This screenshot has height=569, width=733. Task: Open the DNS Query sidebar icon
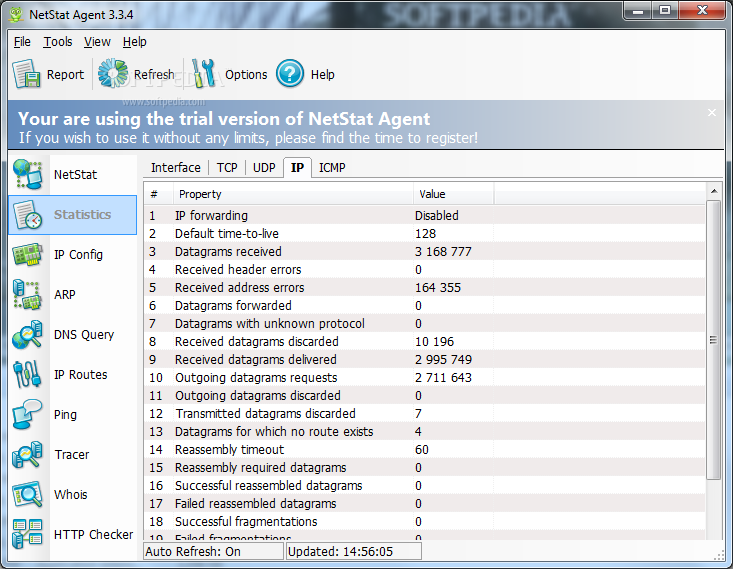(28, 334)
